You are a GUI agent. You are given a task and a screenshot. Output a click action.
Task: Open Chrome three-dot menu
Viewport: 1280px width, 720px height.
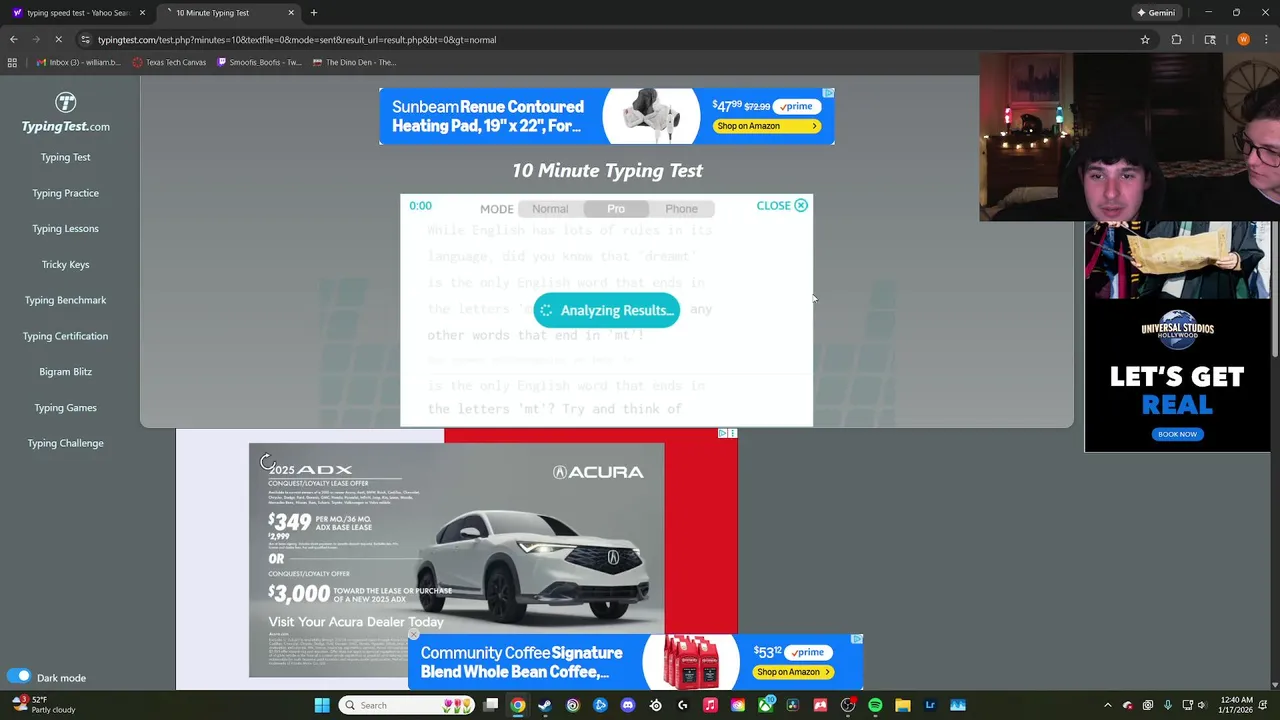point(1267,40)
